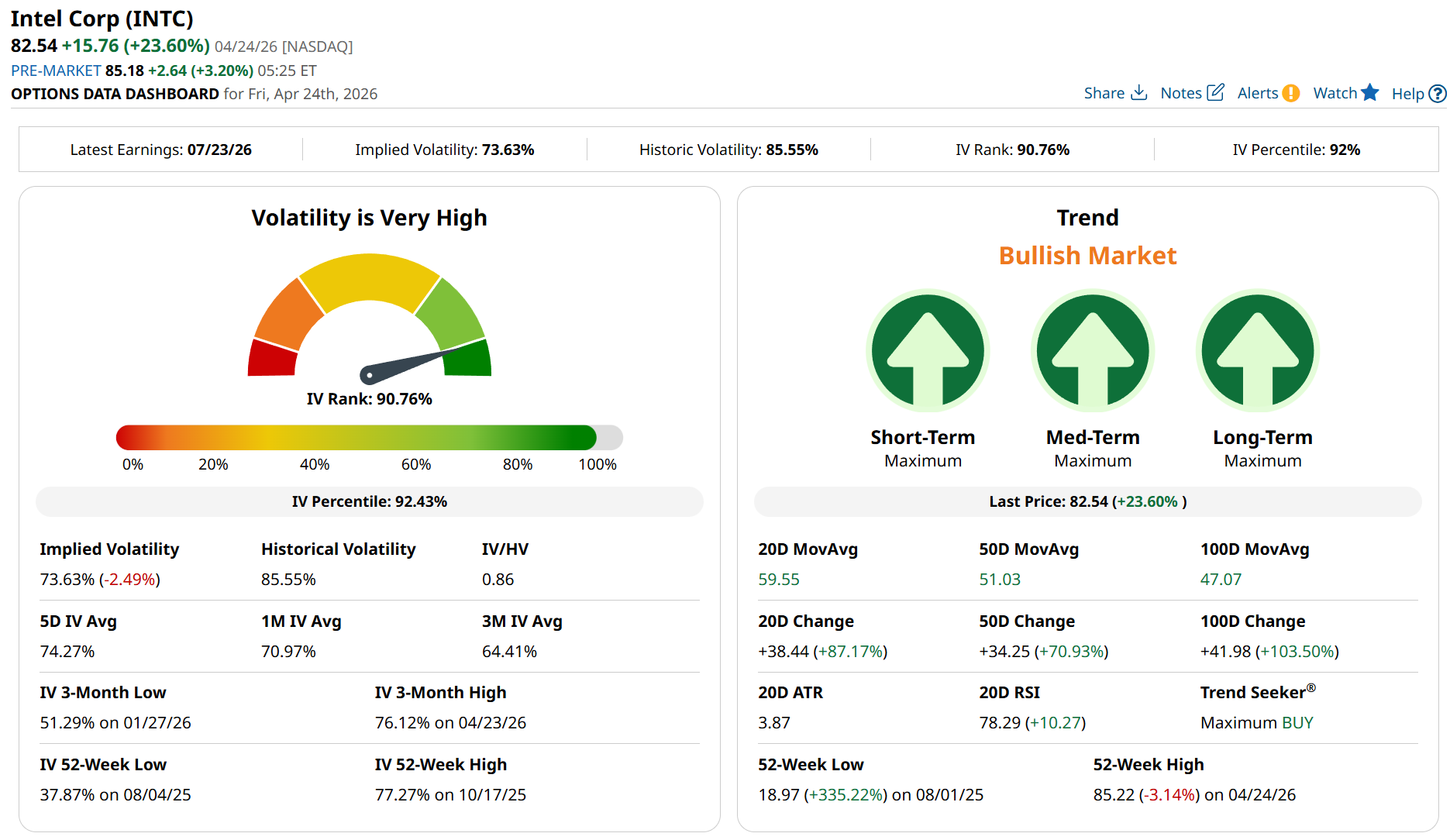Click the 20D ATR value 3.87

click(x=774, y=723)
